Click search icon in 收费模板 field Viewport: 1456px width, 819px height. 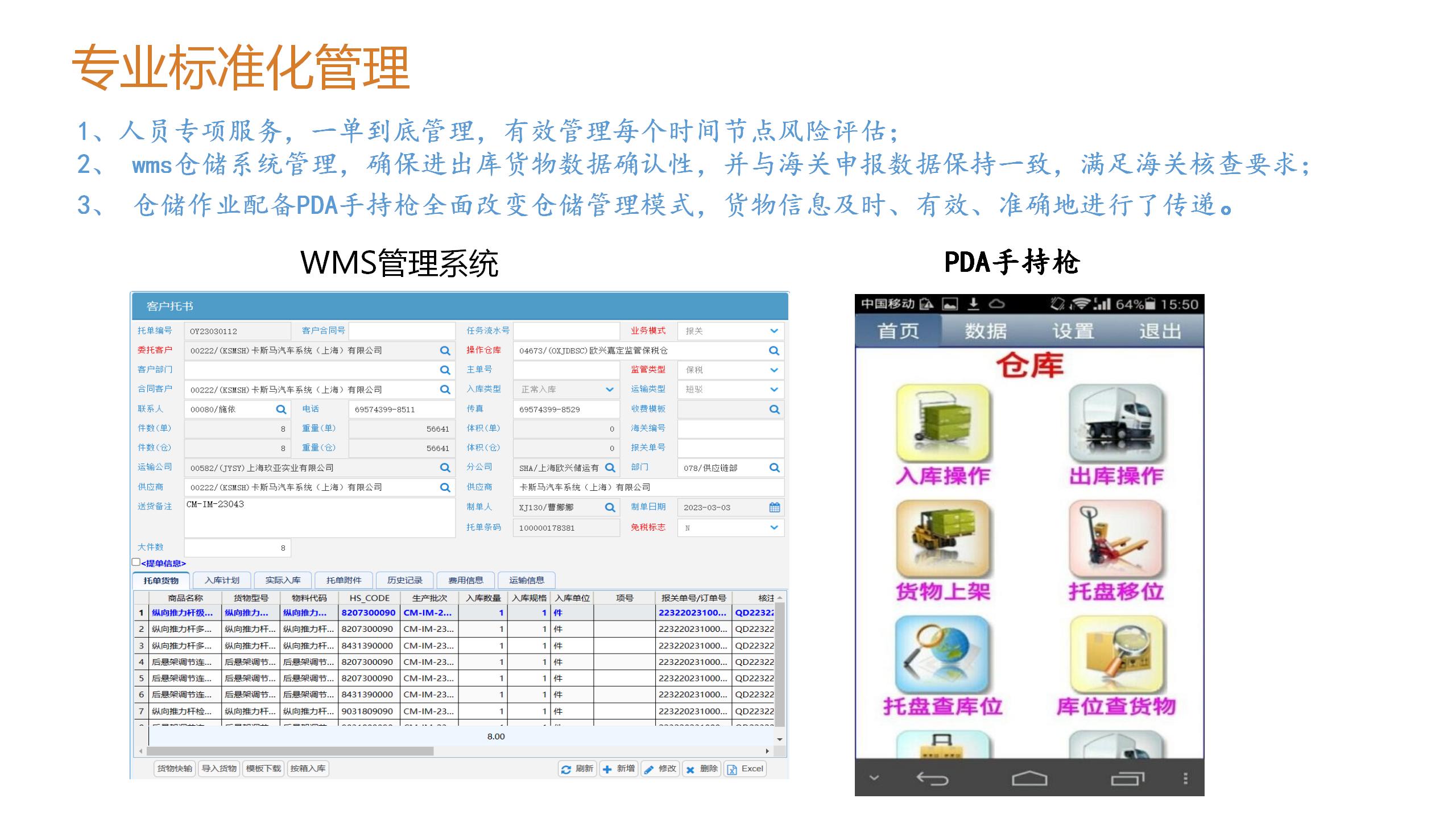point(774,409)
